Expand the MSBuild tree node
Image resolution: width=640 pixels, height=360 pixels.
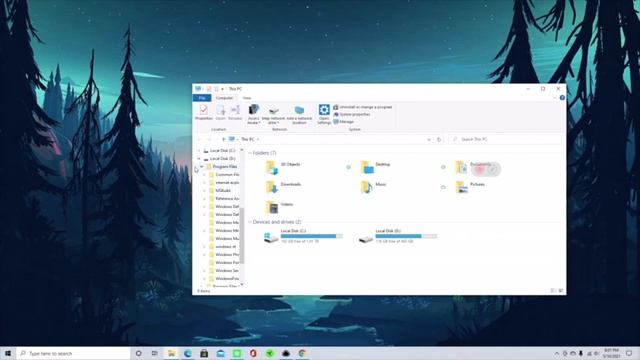[x=204, y=191]
